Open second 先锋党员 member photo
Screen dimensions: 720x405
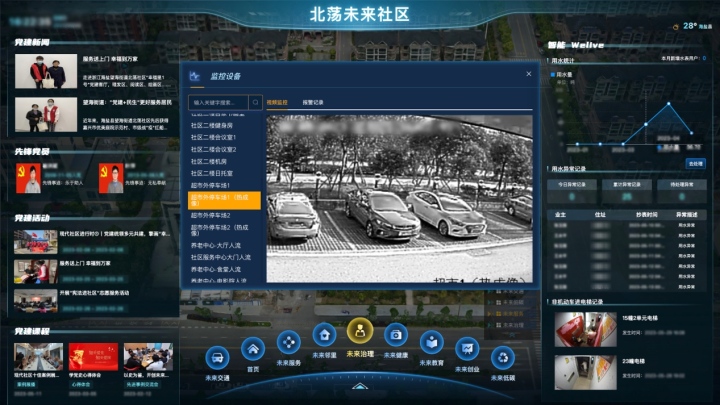tap(111, 178)
